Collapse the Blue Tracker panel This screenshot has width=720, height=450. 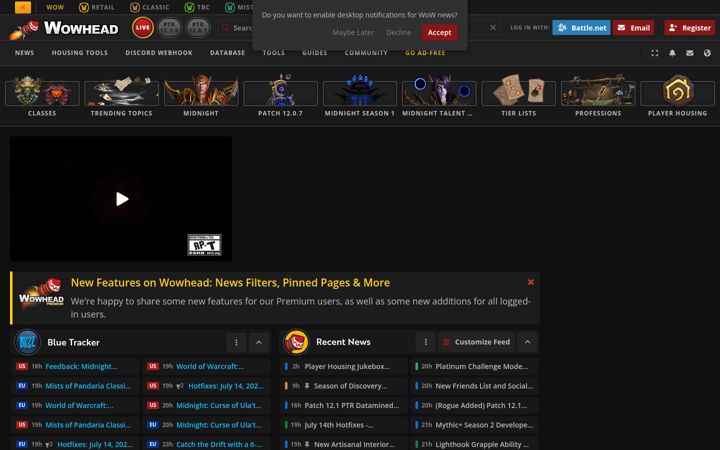(259, 342)
